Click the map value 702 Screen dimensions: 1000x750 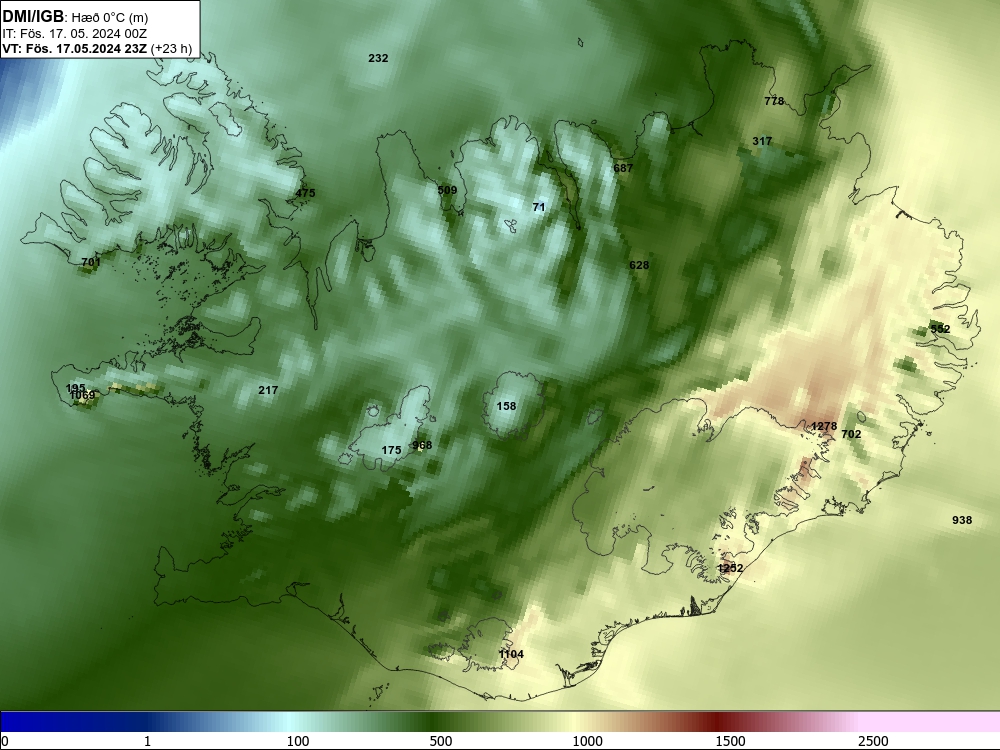point(851,434)
